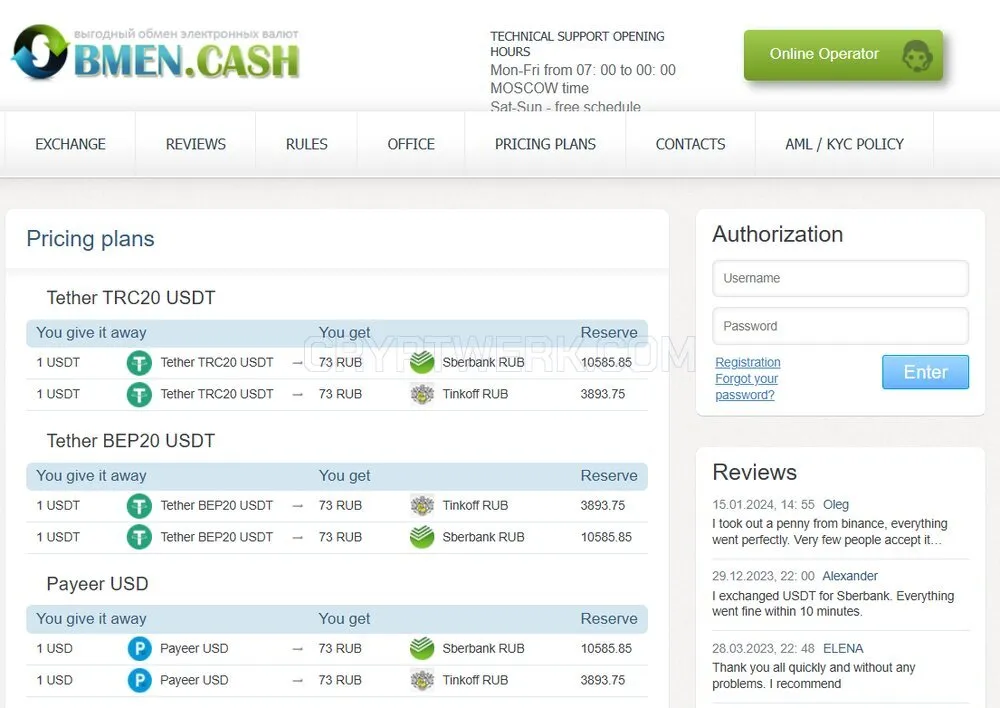Go to the REVIEWS page

[x=196, y=144]
